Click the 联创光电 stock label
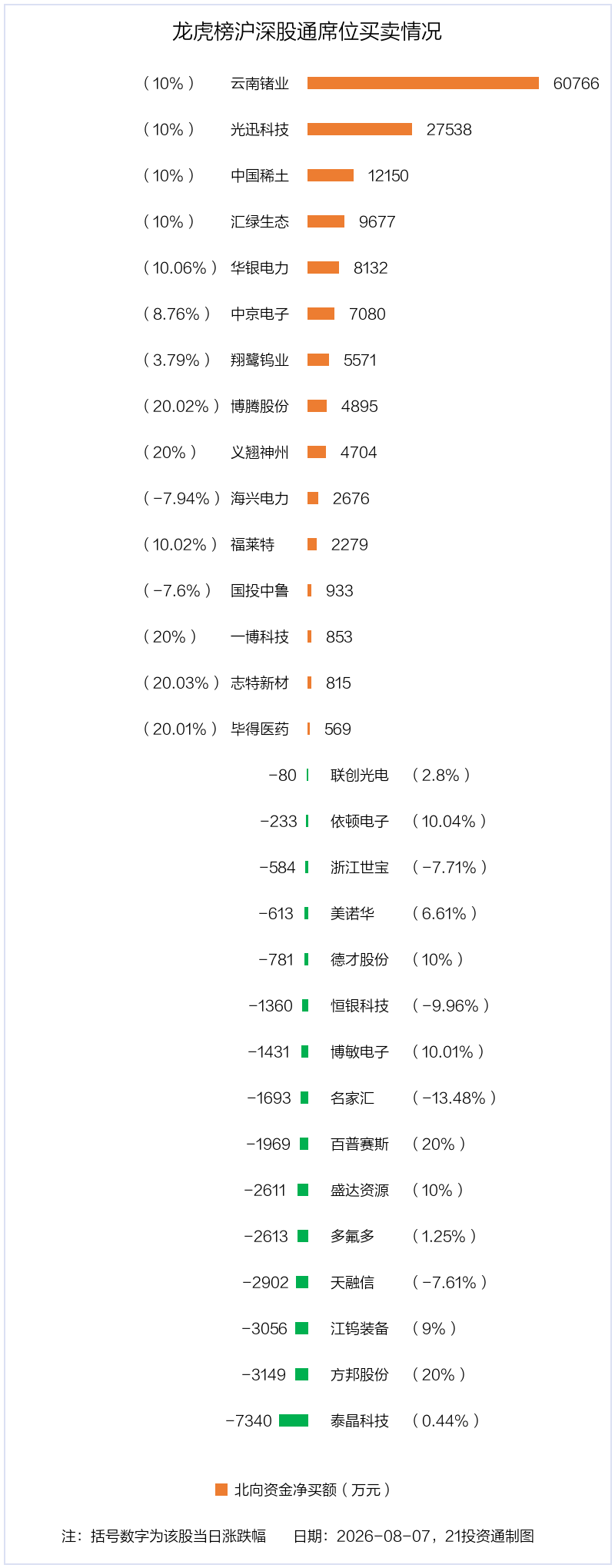This screenshot has width=615, height=1568. [360, 775]
